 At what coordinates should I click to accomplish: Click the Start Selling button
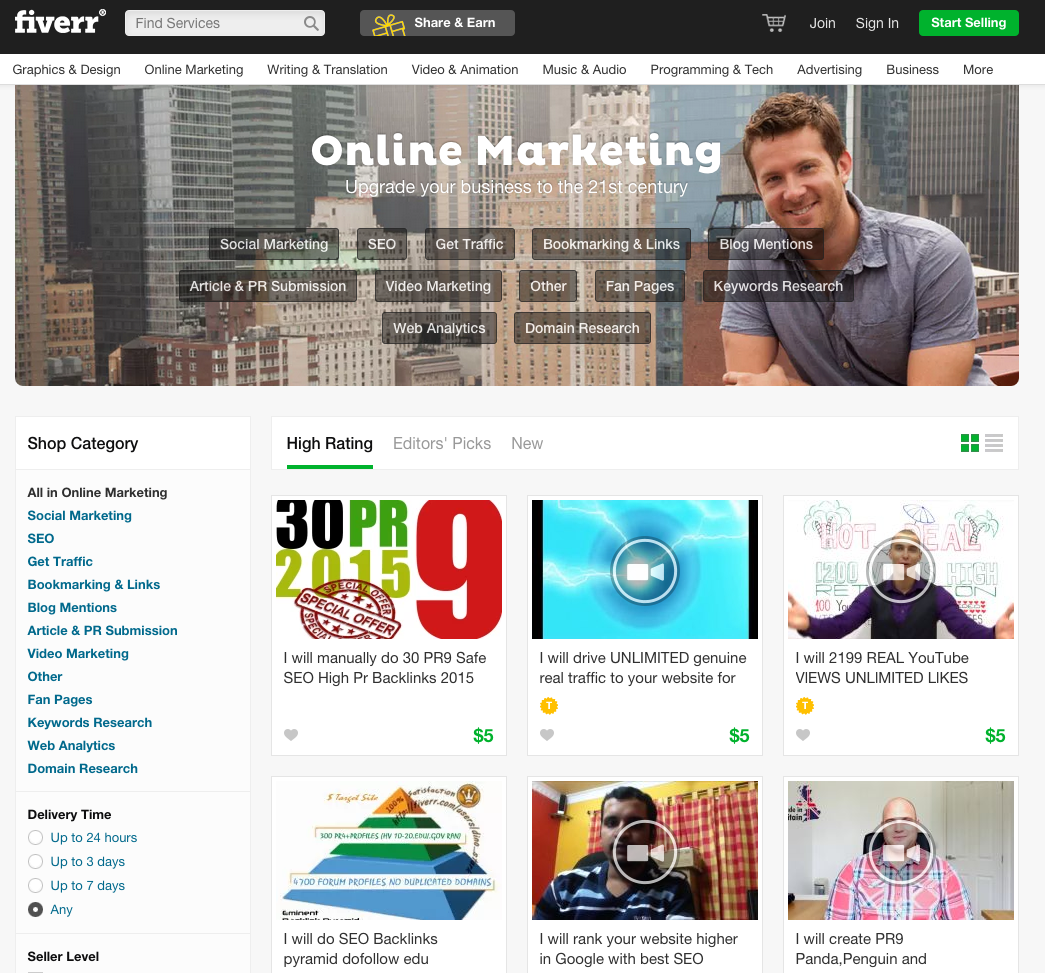(968, 23)
